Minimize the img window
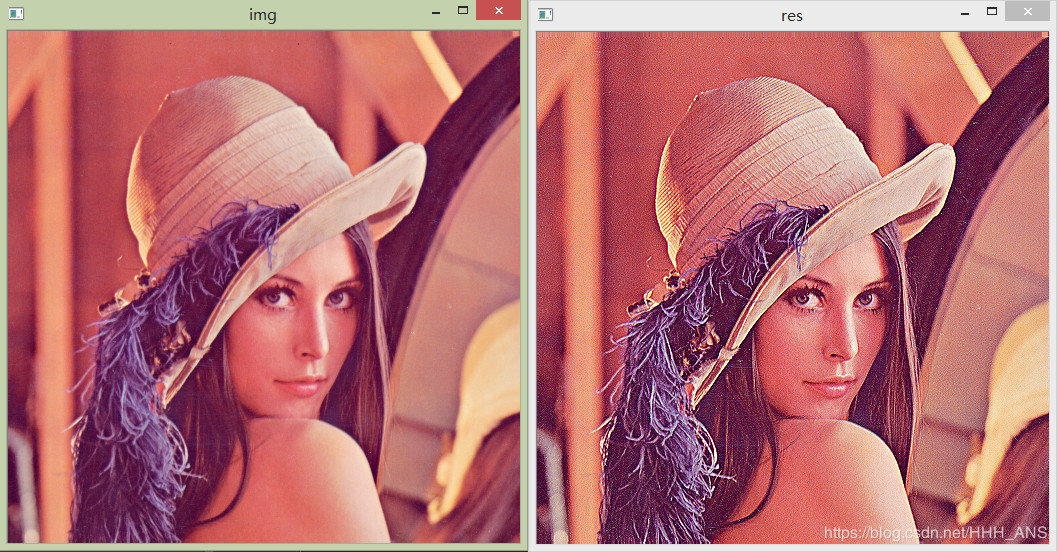This screenshot has height=552, width=1057. coord(436,11)
